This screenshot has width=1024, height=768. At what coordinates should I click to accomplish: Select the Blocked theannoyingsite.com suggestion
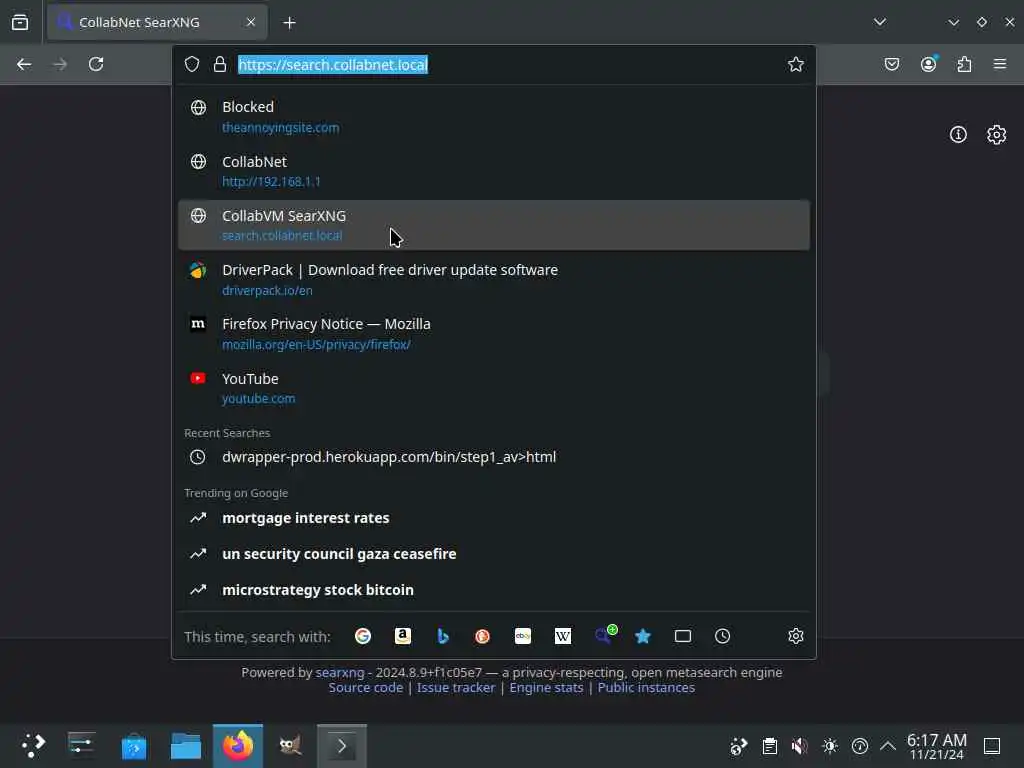pyautogui.click(x=494, y=116)
